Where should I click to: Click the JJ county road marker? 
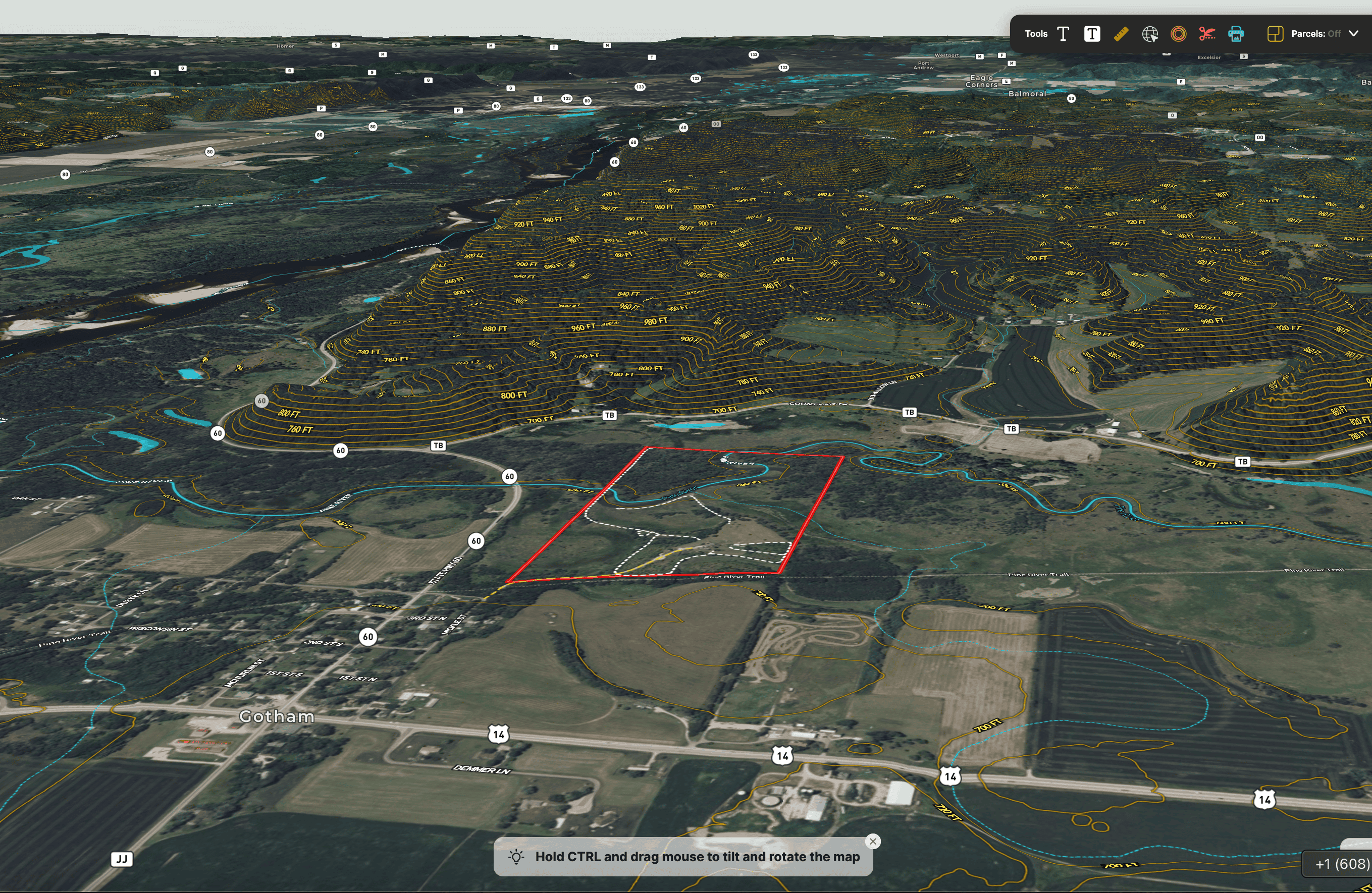pos(122,859)
